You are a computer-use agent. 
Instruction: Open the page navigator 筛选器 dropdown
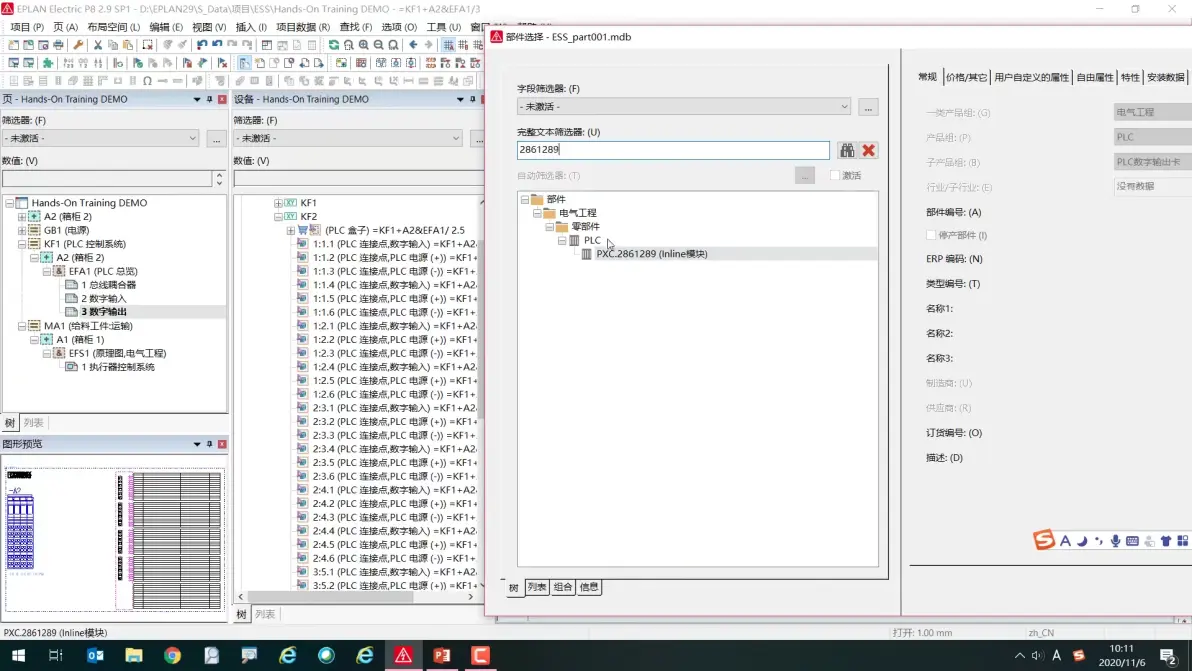pyautogui.click(x=100, y=138)
